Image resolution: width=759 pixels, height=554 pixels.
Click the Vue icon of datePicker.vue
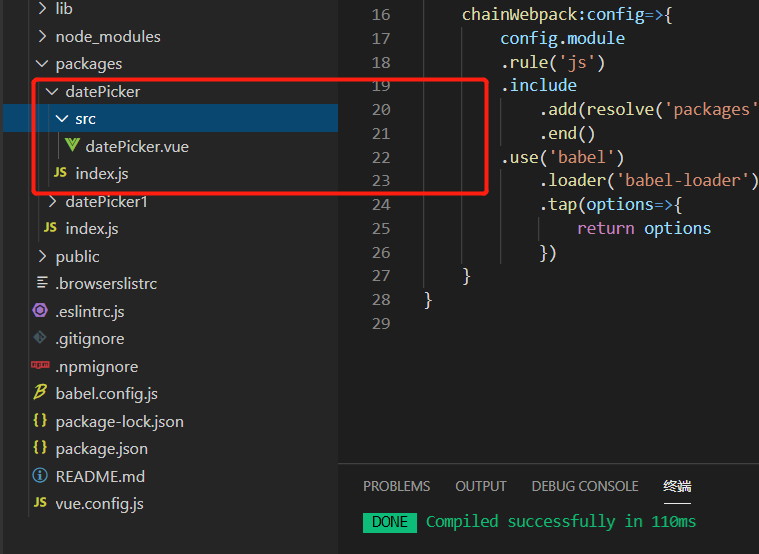tap(72, 145)
